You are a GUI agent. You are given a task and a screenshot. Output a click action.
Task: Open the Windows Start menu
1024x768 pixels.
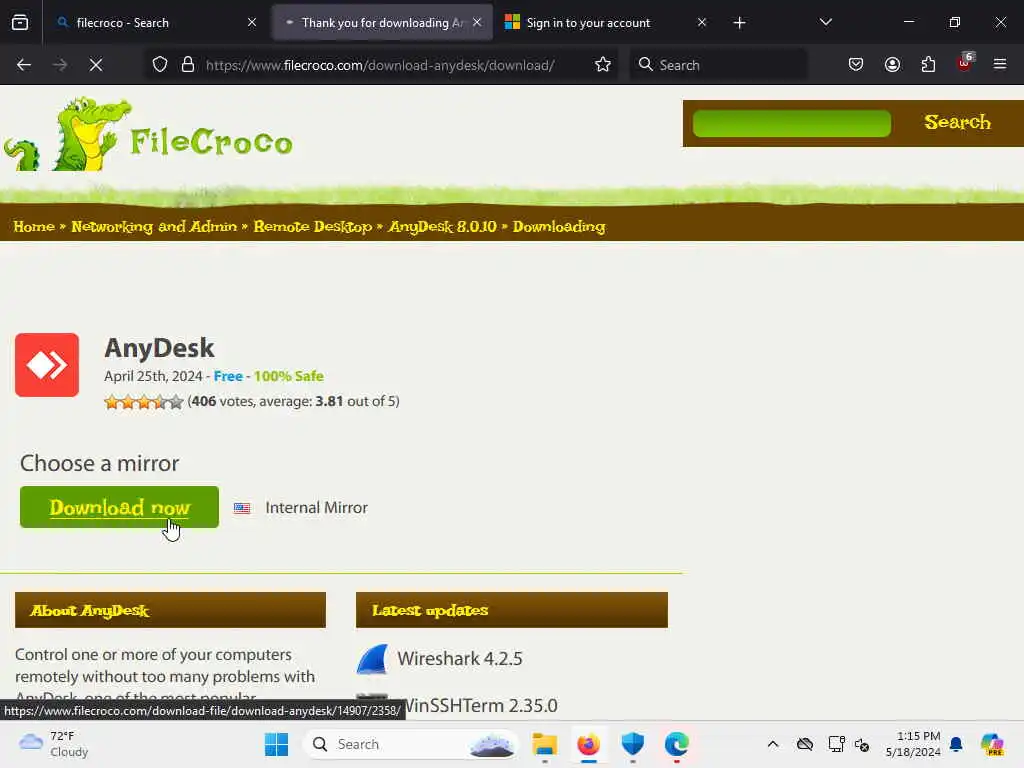point(276,744)
